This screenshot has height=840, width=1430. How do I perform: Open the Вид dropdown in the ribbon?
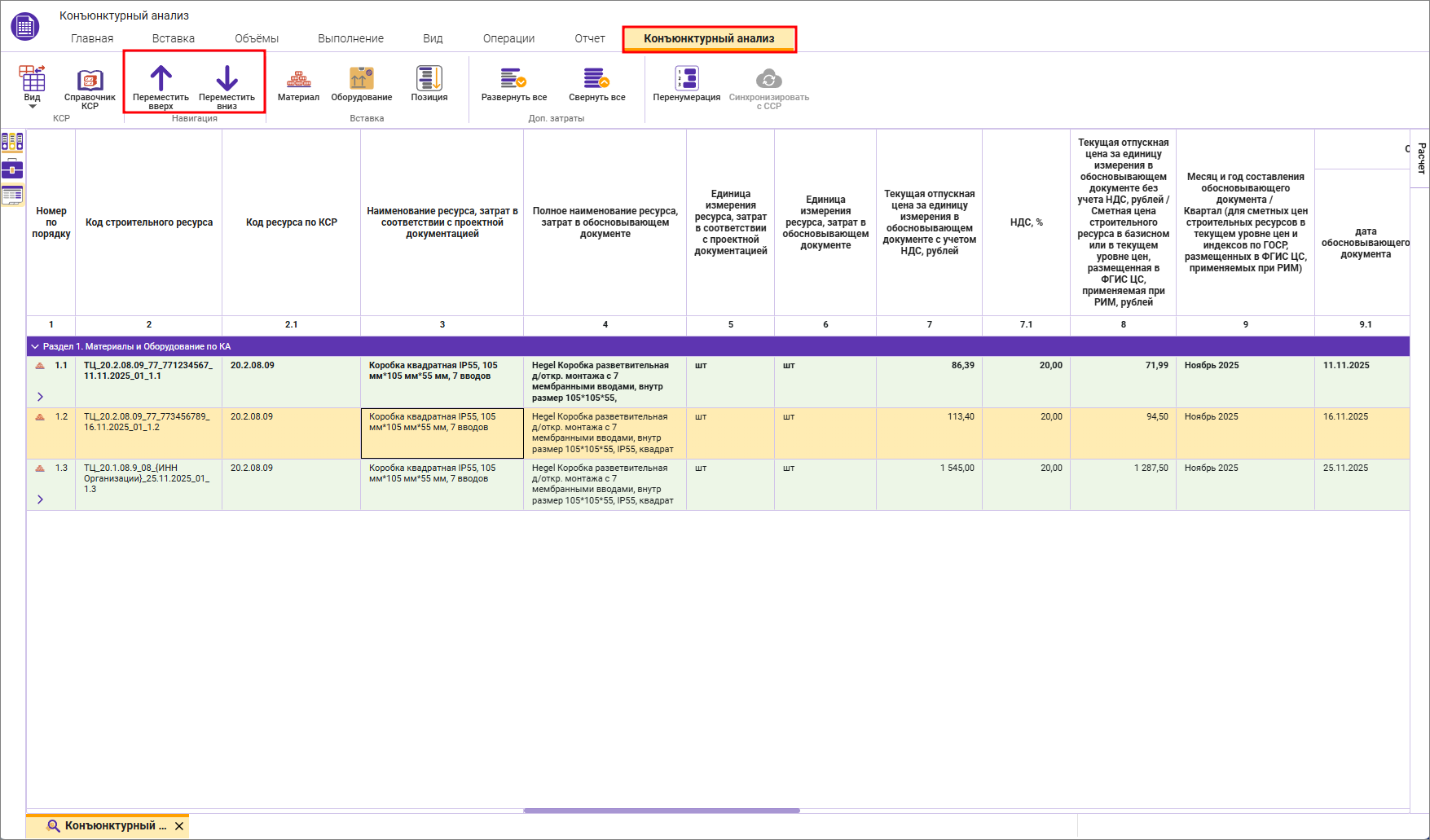pos(33,86)
